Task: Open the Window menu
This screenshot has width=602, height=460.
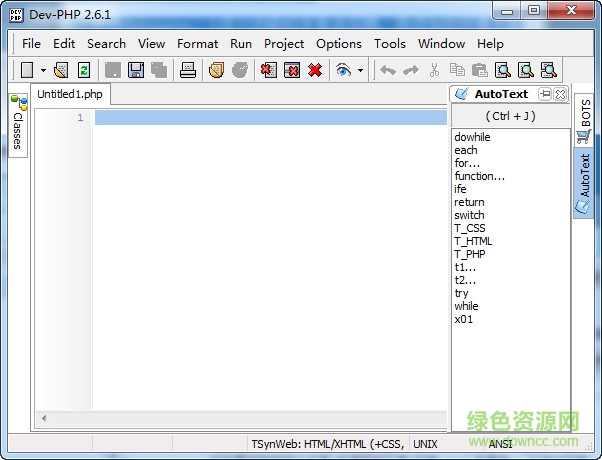Action: click(442, 44)
